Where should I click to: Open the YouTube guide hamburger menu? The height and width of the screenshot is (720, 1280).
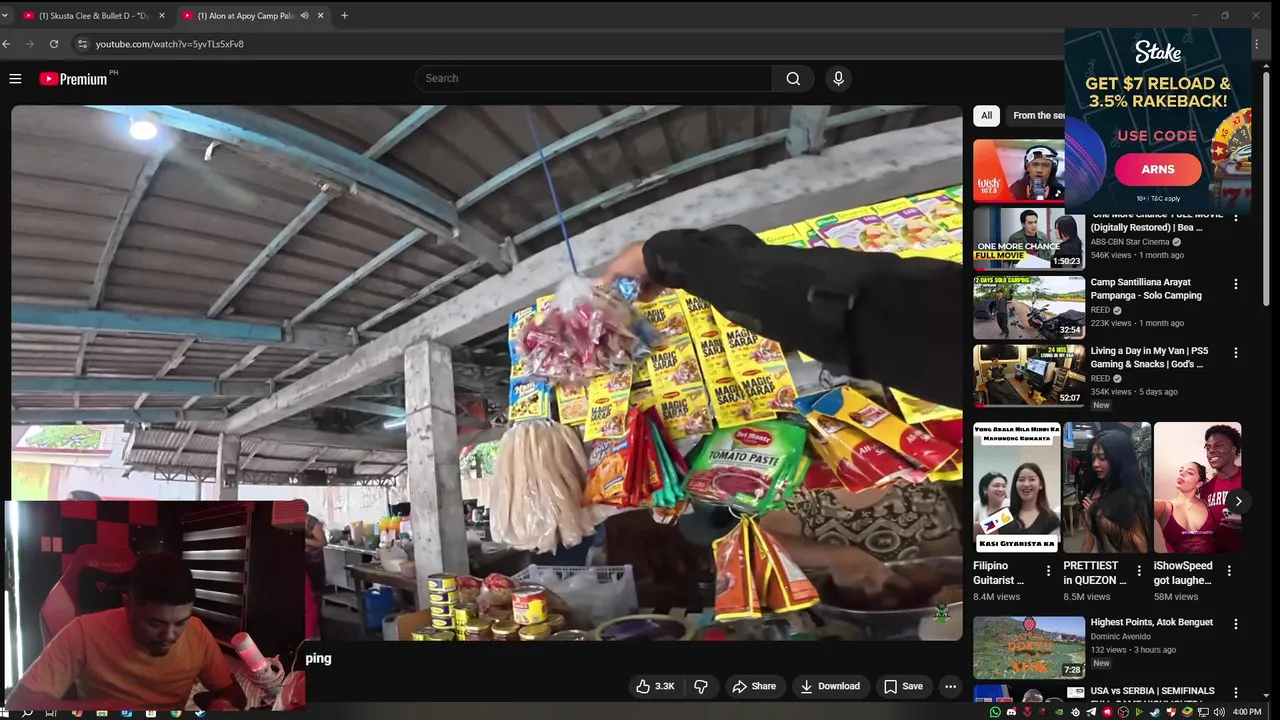(15, 78)
